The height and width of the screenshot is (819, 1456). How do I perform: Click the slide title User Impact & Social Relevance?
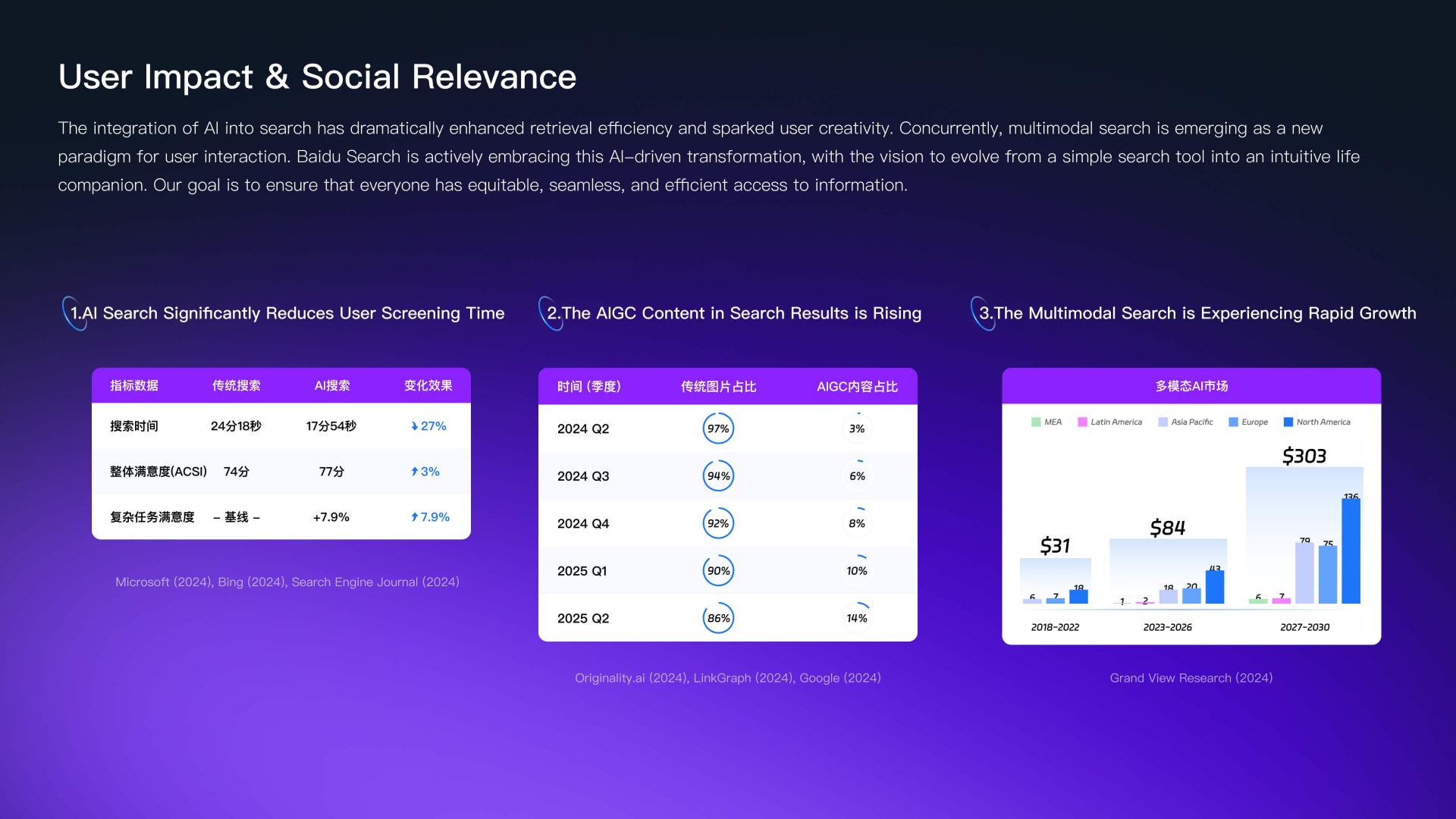pyautogui.click(x=317, y=77)
